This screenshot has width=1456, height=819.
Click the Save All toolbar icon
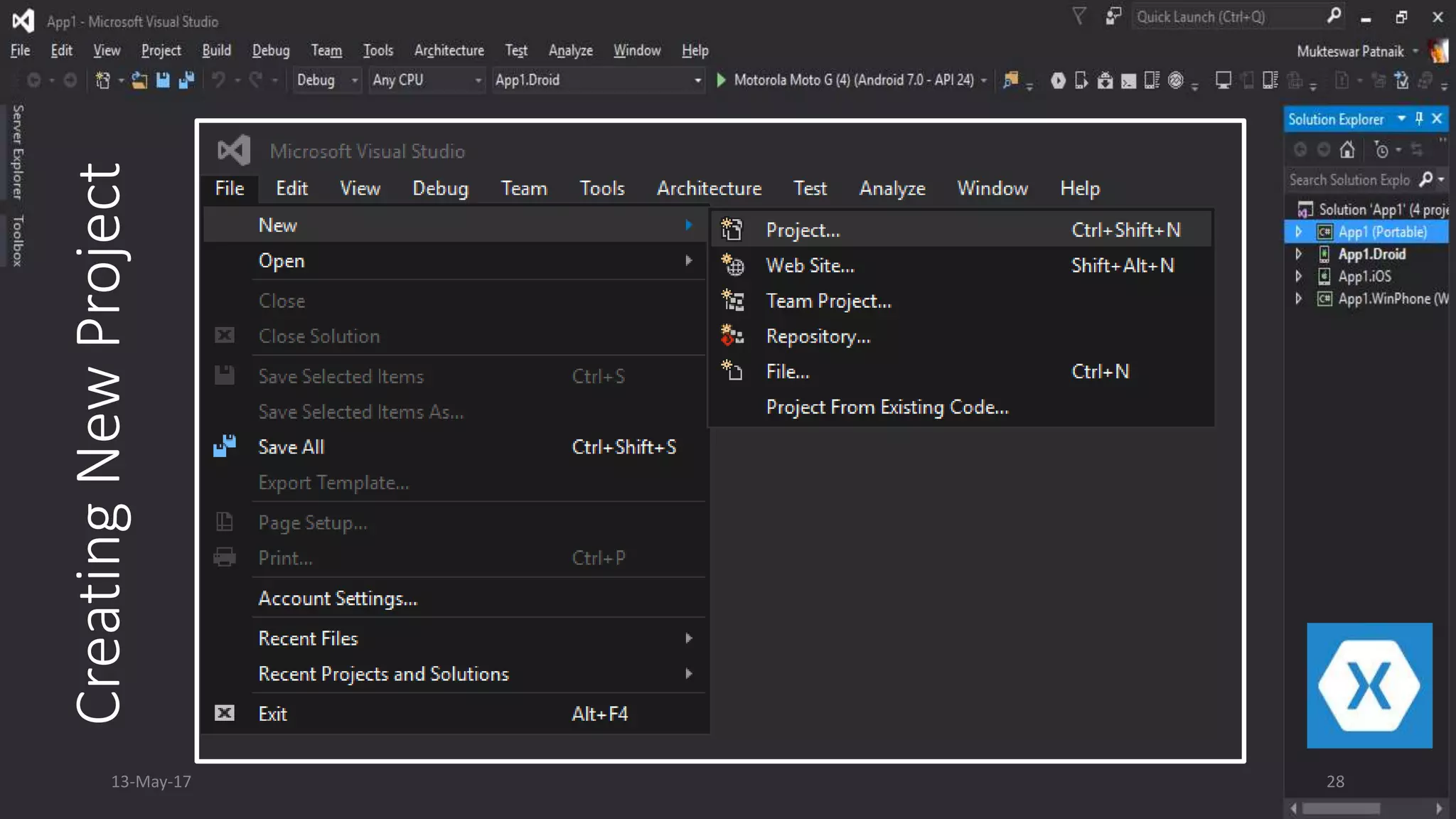[186, 80]
